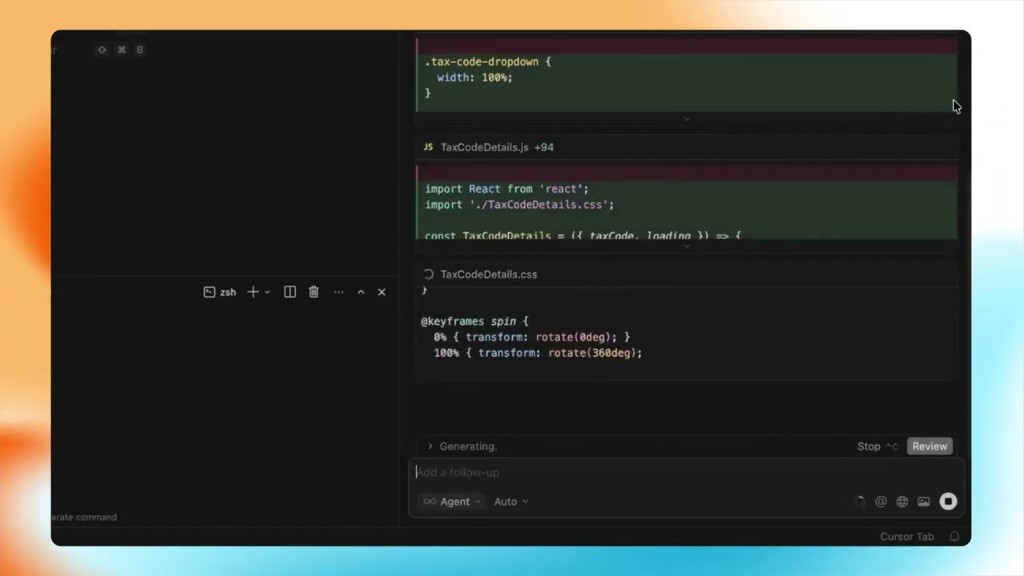Click the Add a follow-up input field
The image size is (1024, 576).
pos(600,471)
